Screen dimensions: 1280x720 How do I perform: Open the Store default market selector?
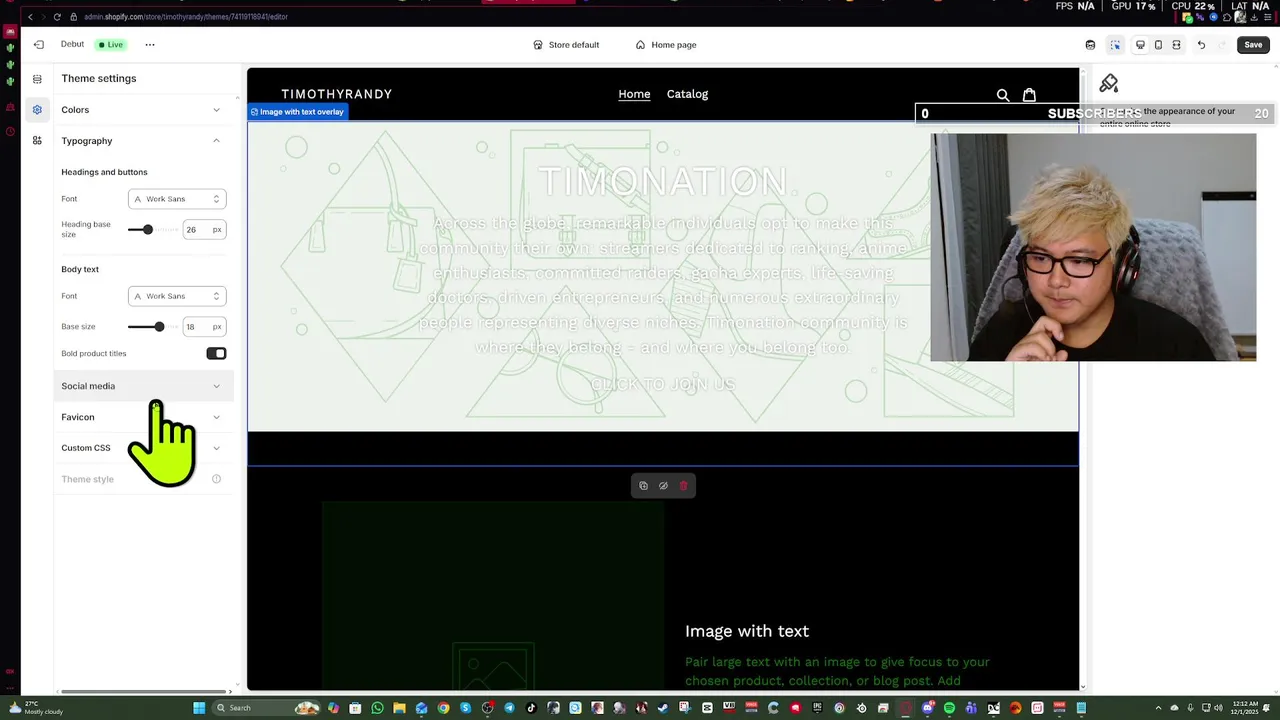pos(566,45)
